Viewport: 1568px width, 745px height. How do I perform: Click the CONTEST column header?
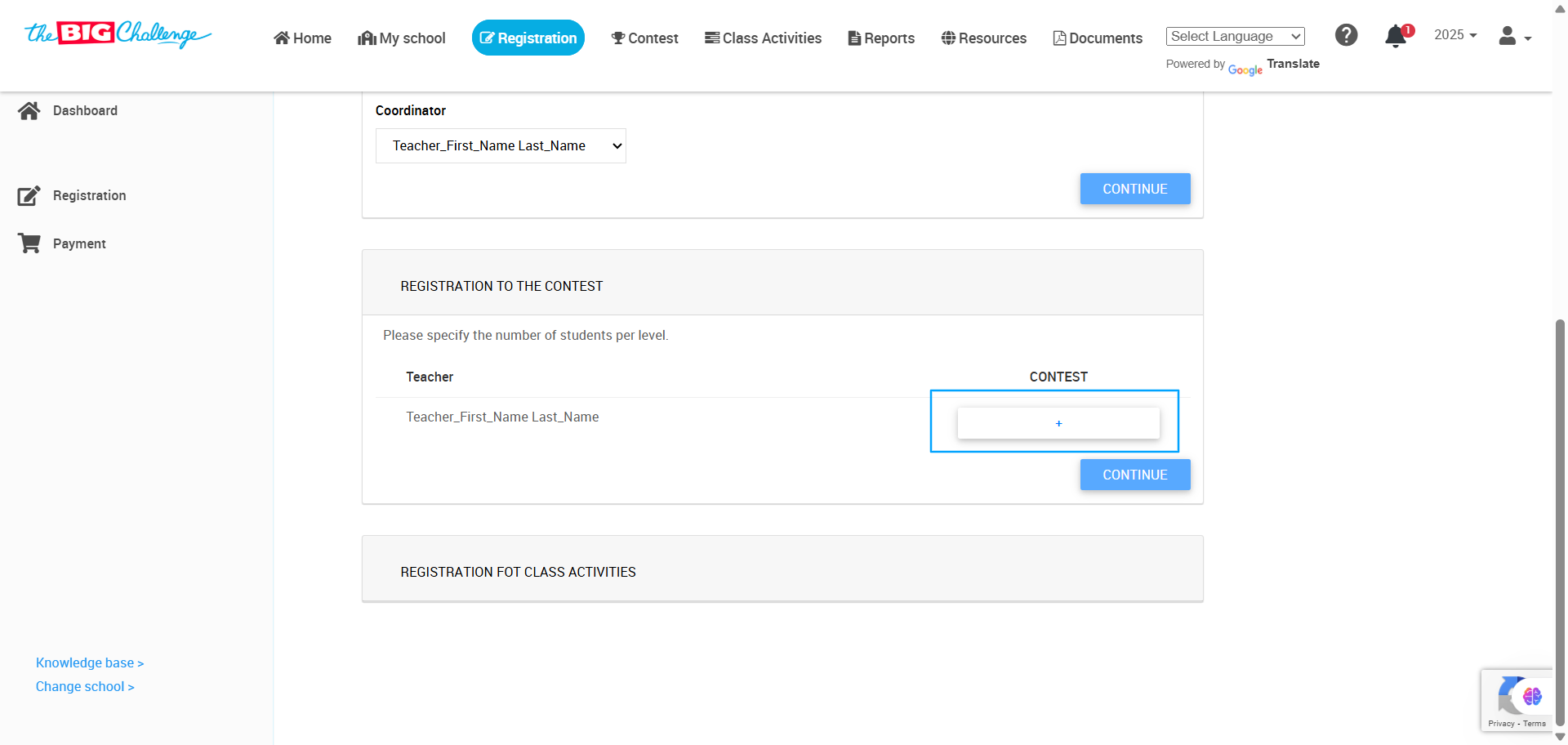(1058, 377)
